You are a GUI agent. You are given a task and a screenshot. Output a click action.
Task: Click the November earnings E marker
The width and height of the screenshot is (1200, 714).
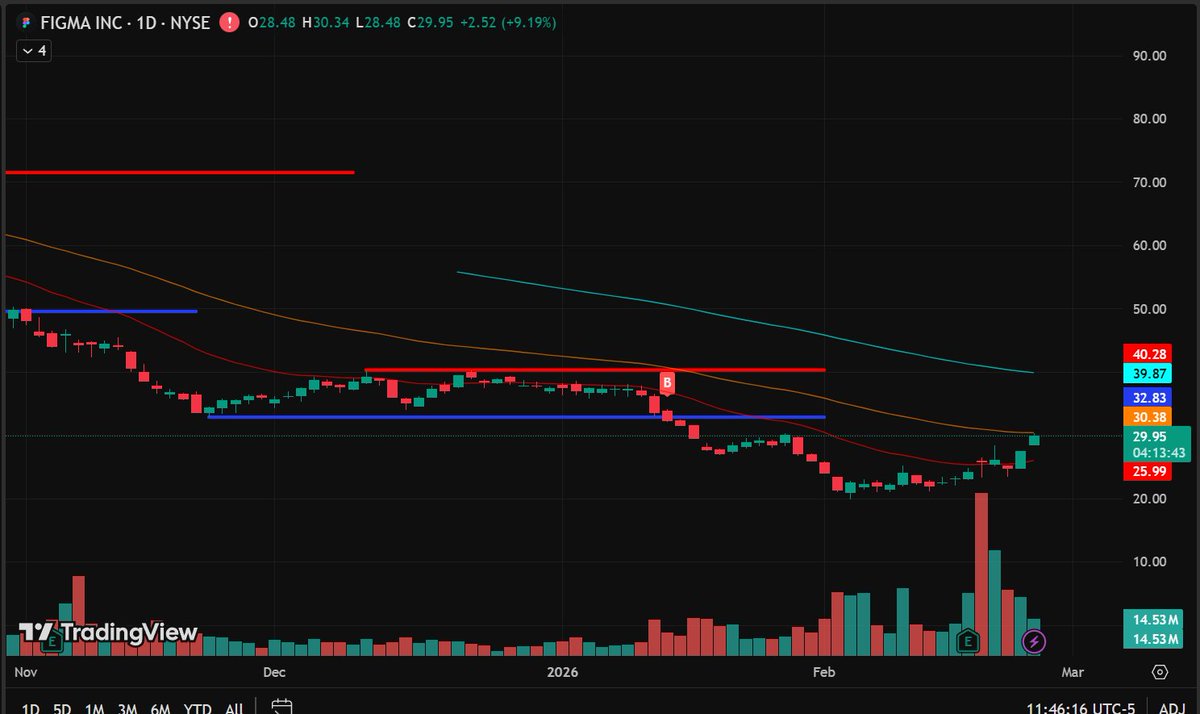tap(53, 641)
